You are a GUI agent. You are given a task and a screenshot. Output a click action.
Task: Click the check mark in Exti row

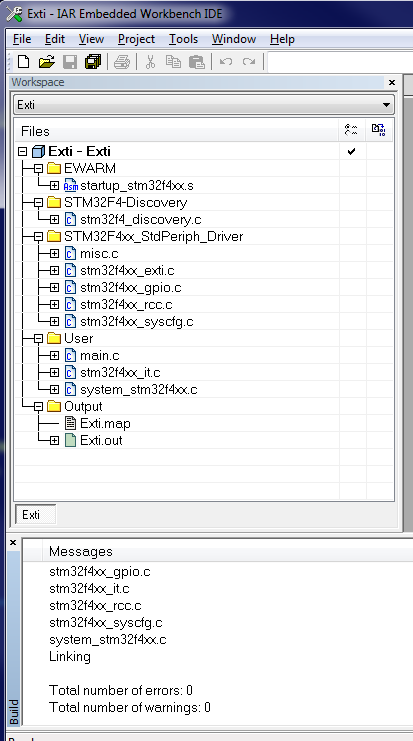click(351, 152)
